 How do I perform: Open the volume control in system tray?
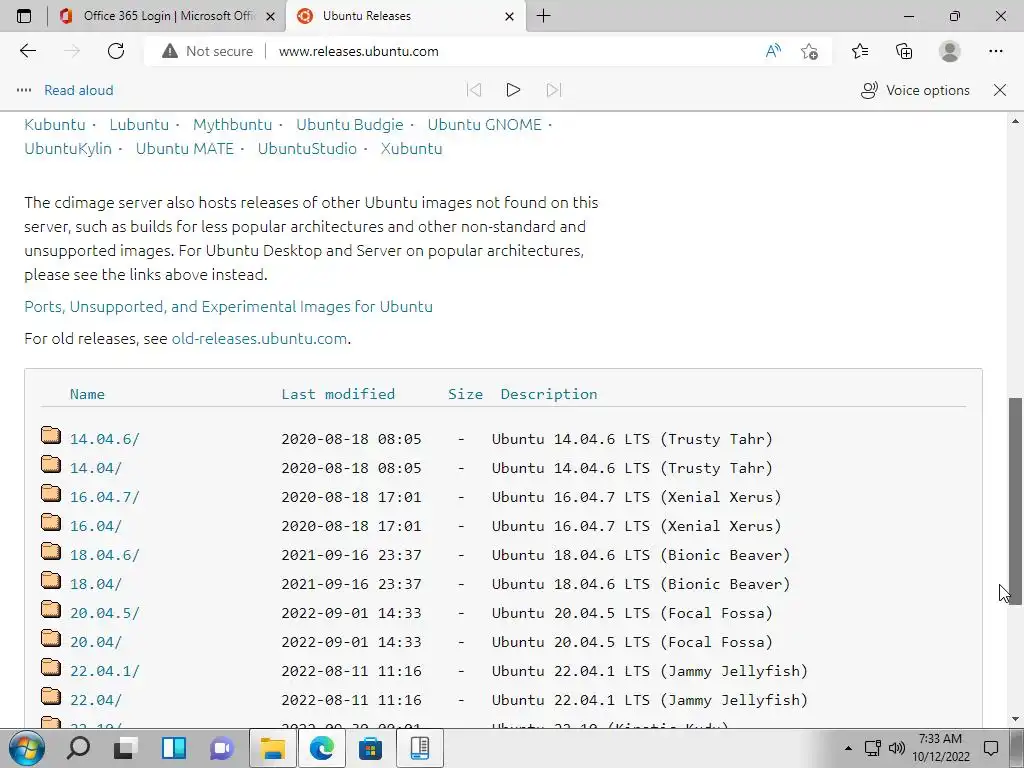[x=897, y=748]
